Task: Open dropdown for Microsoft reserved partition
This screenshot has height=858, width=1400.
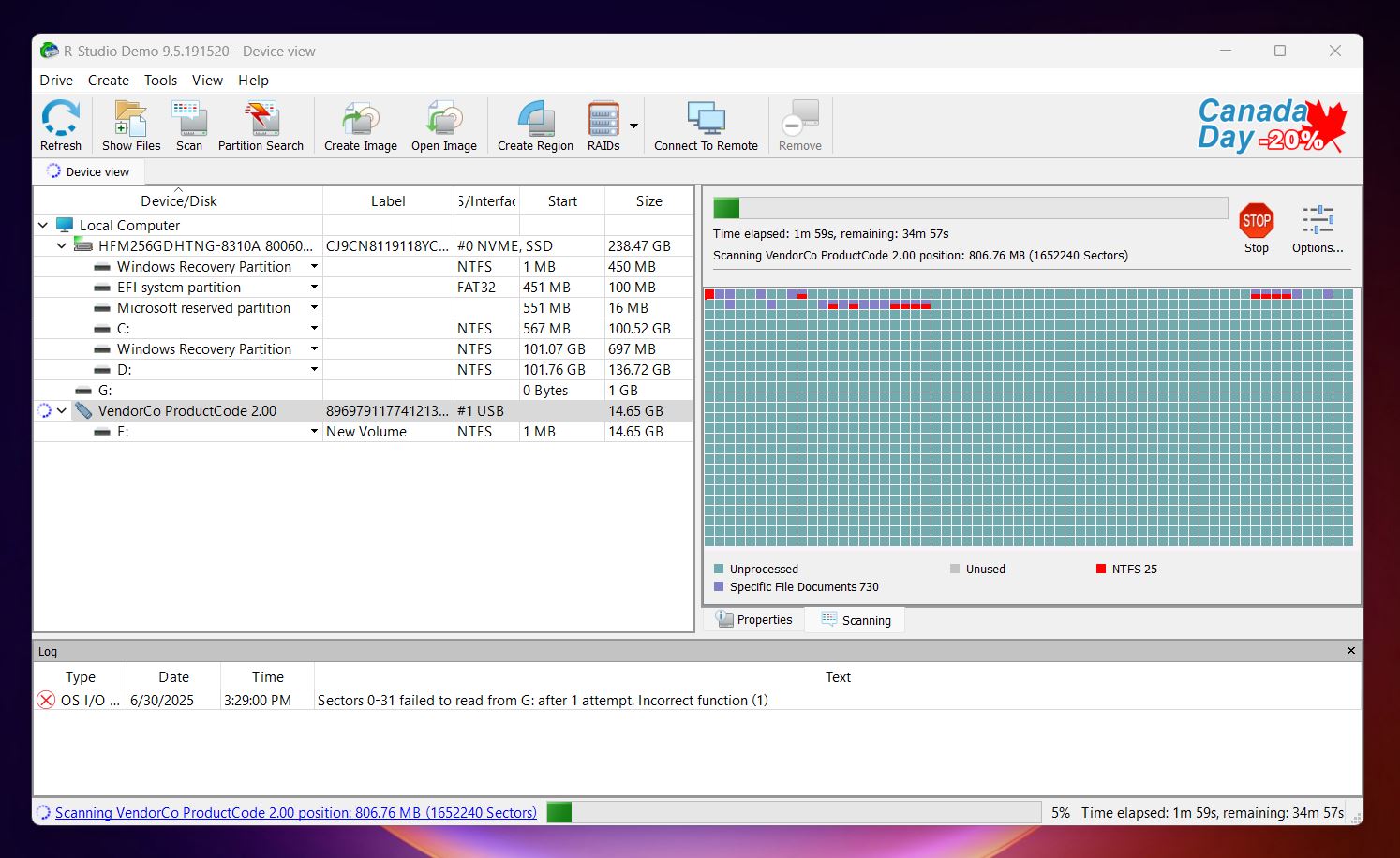Action: pyautogui.click(x=314, y=307)
